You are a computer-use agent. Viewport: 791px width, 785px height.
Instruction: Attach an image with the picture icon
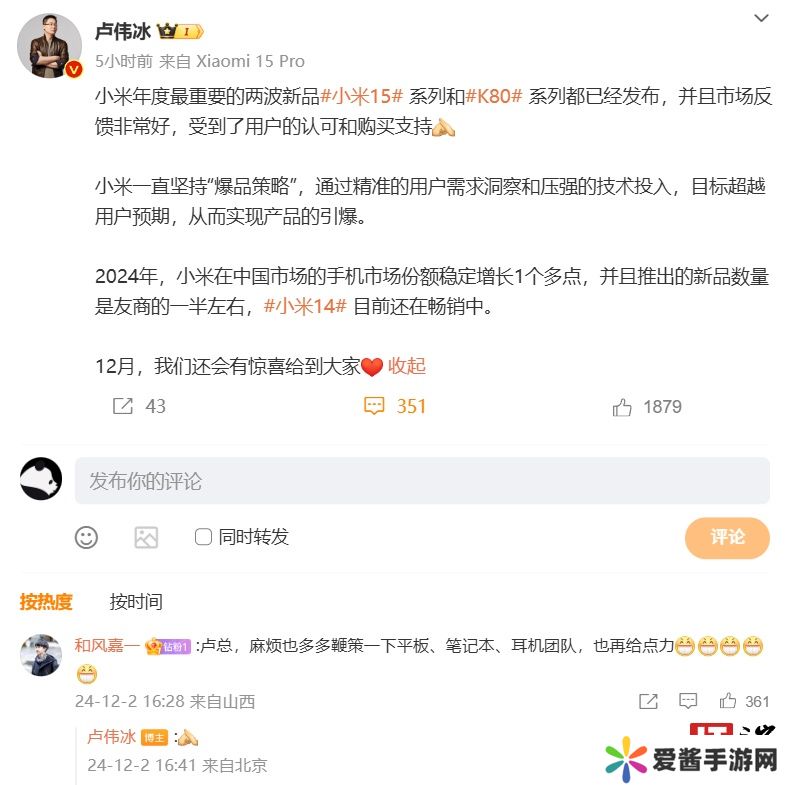pyautogui.click(x=146, y=537)
